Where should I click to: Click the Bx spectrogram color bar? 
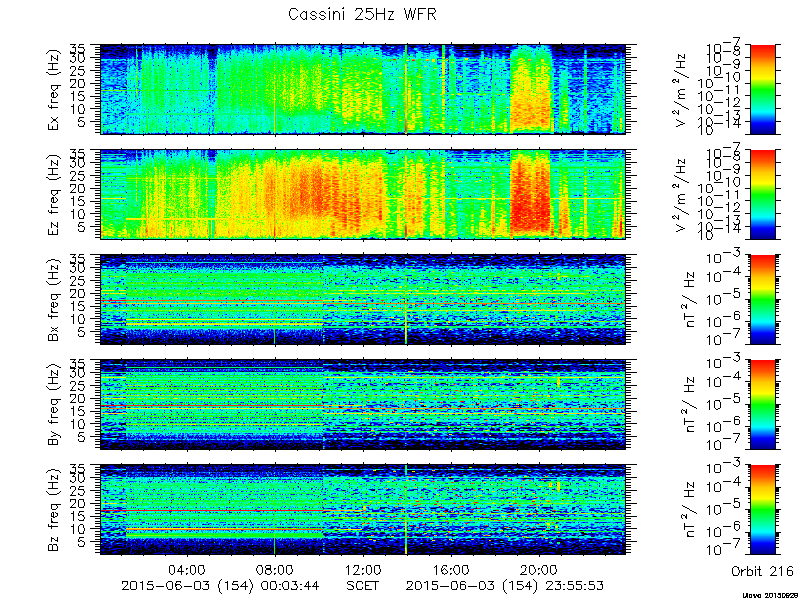tap(762, 299)
